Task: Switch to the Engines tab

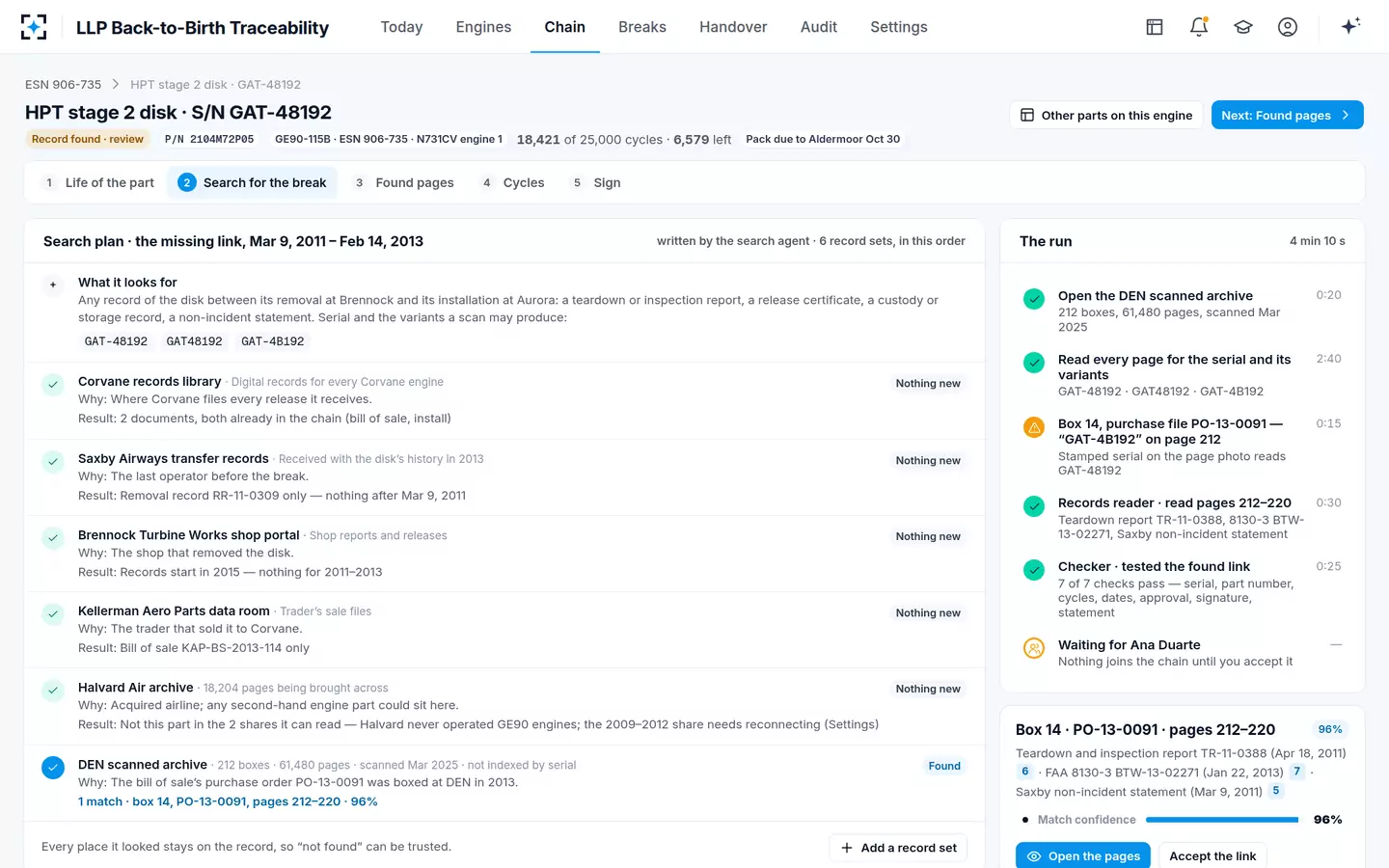Action: coord(483,27)
